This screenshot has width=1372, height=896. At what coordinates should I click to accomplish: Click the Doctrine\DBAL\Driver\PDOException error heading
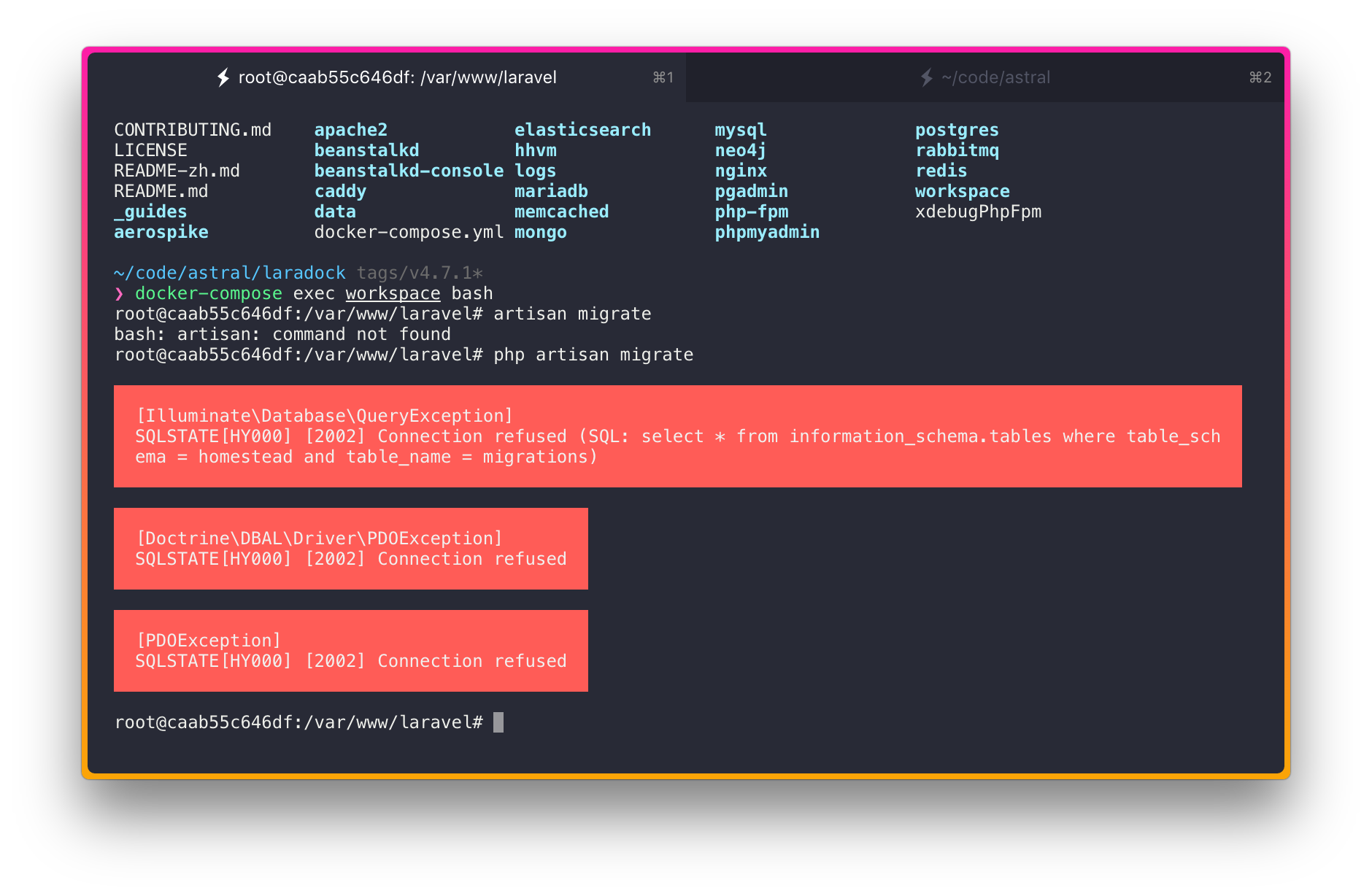(x=320, y=538)
